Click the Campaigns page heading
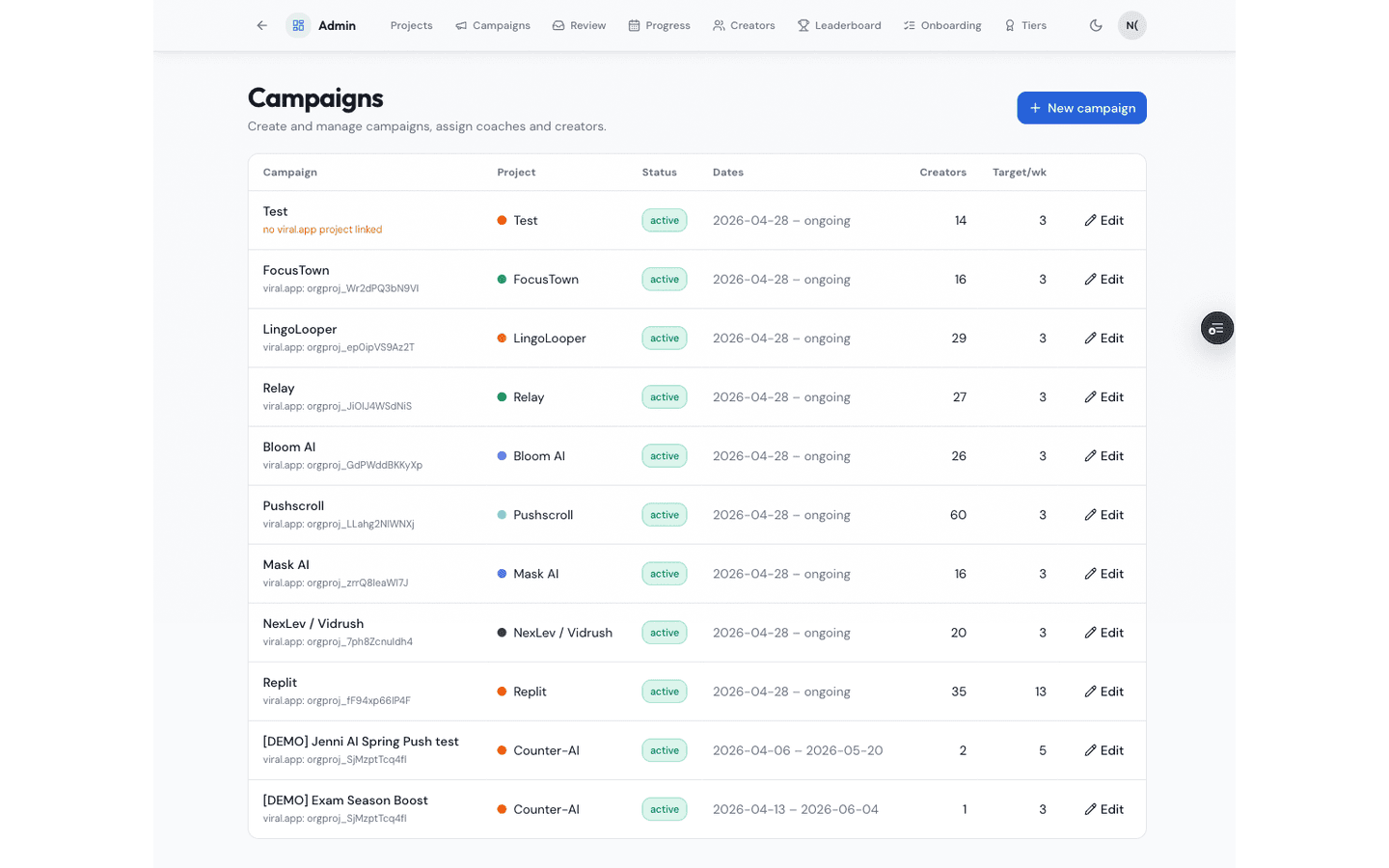This screenshot has width=1389, height=868. coord(315,98)
